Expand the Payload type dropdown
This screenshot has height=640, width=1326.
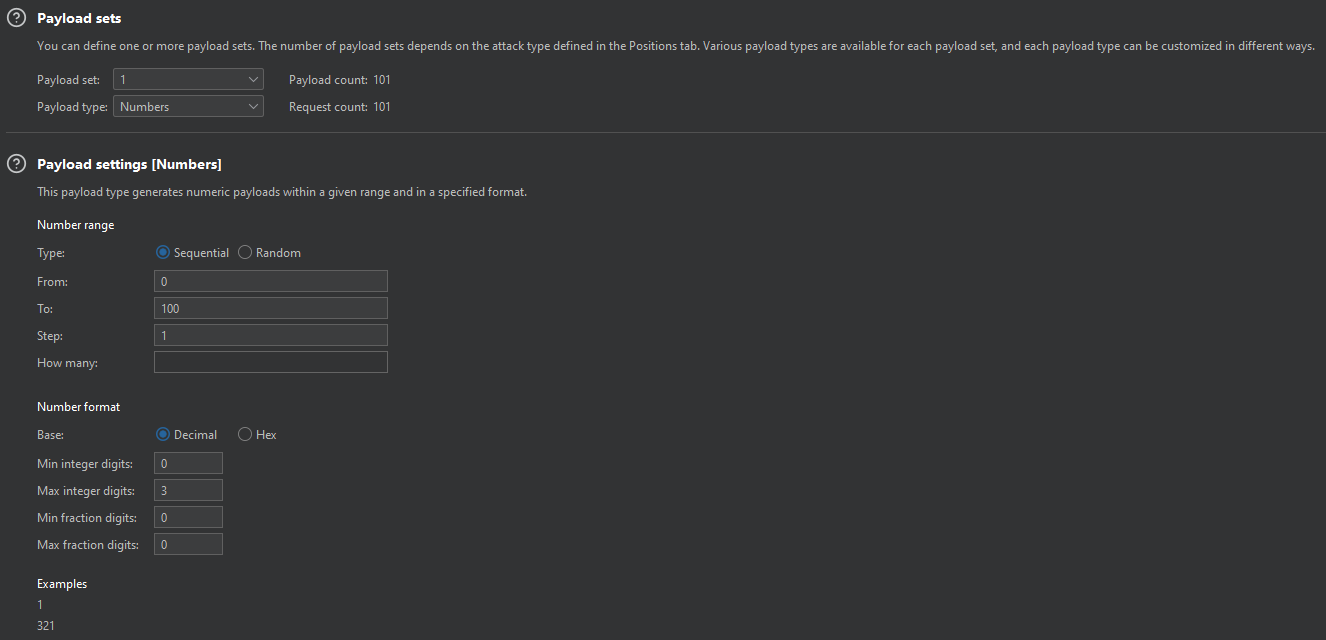[x=188, y=107]
